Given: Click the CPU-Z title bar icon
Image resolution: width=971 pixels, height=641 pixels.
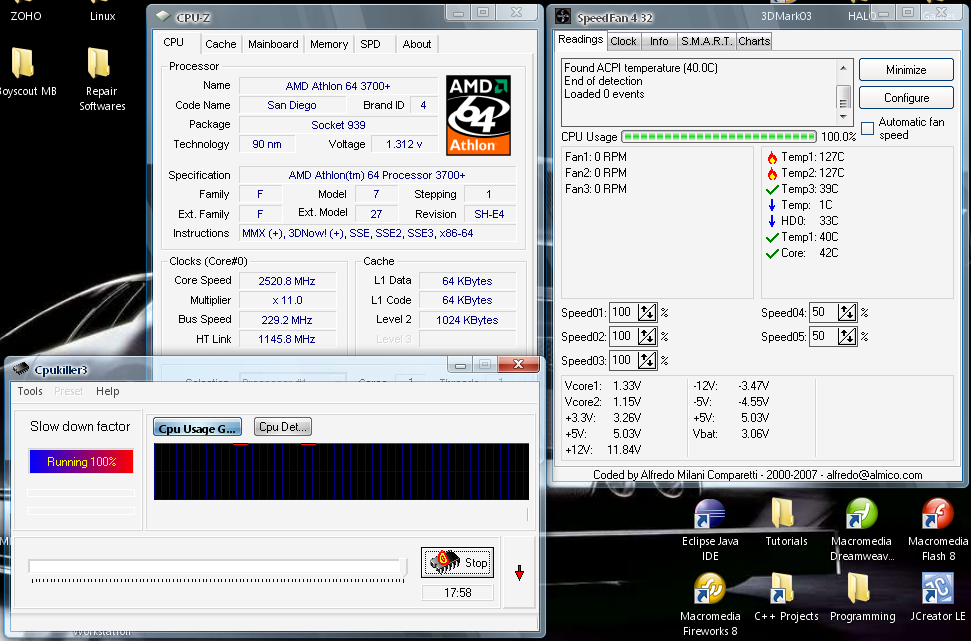Looking at the screenshot, I should pyautogui.click(x=163, y=17).
